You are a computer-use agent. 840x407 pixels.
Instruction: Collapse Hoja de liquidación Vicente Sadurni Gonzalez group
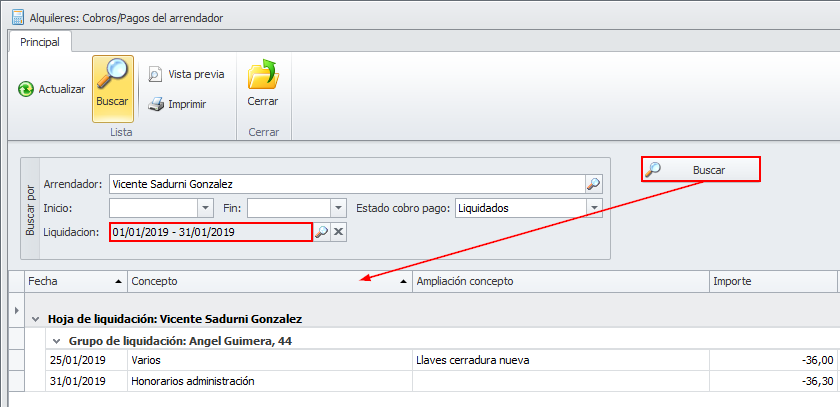pos(35,319)
